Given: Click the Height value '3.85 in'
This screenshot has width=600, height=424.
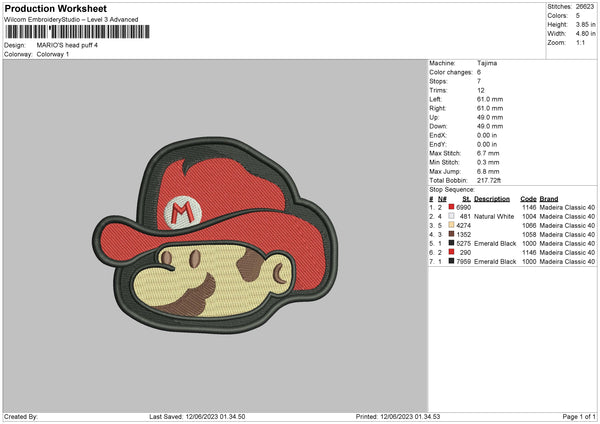Looking at the screenshot, I should coord(585,24).
